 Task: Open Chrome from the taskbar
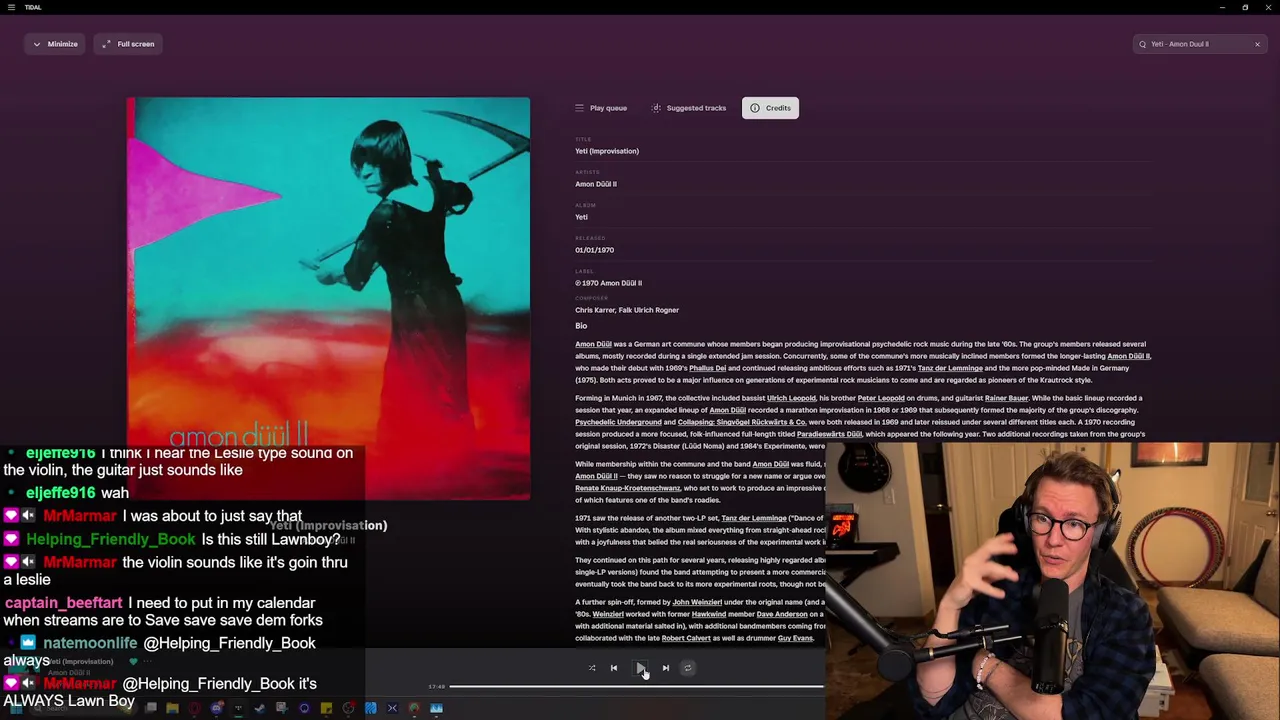click(x=414, y=708)
